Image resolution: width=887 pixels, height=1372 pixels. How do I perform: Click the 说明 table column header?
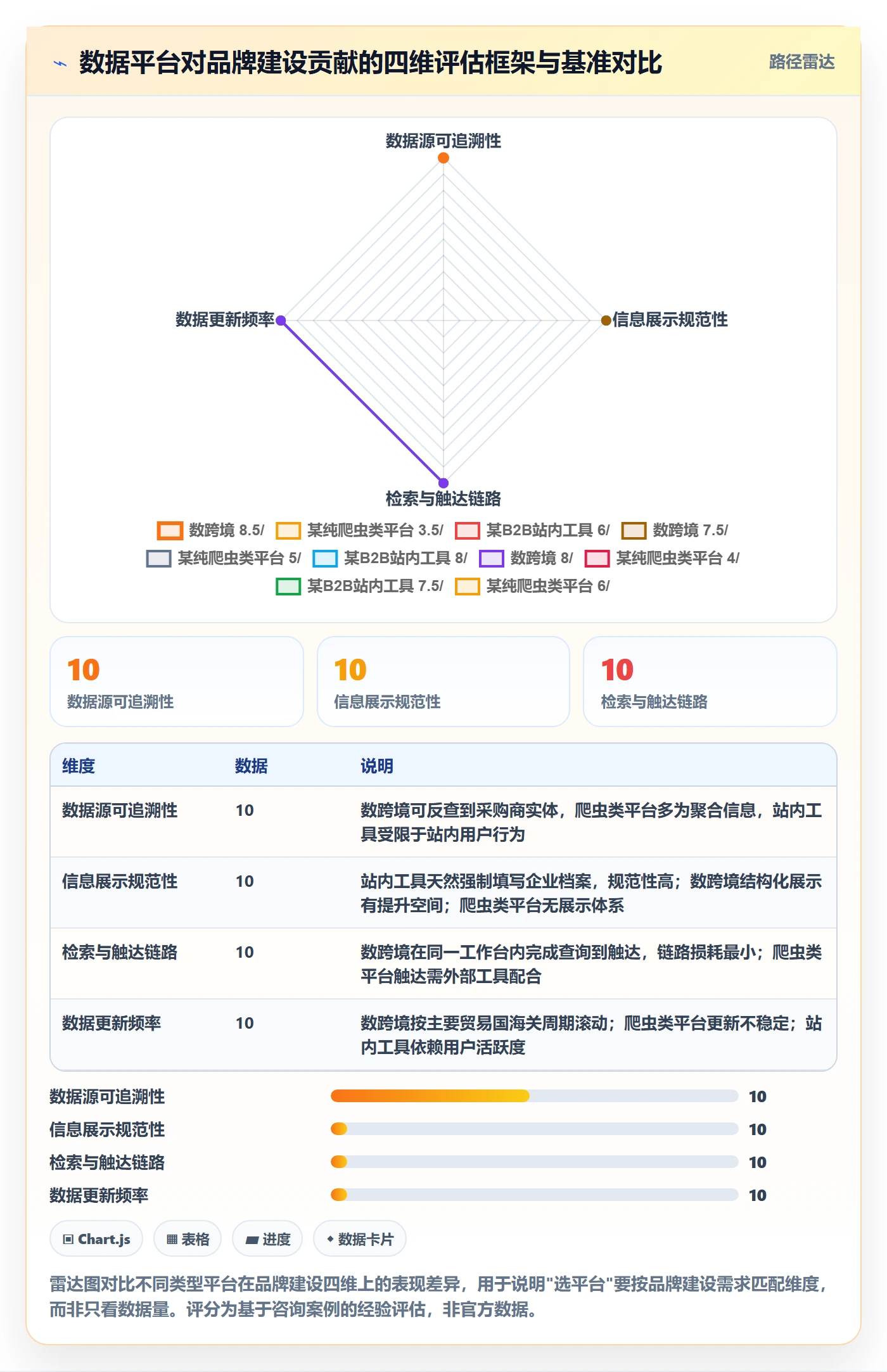coord(377,766)
